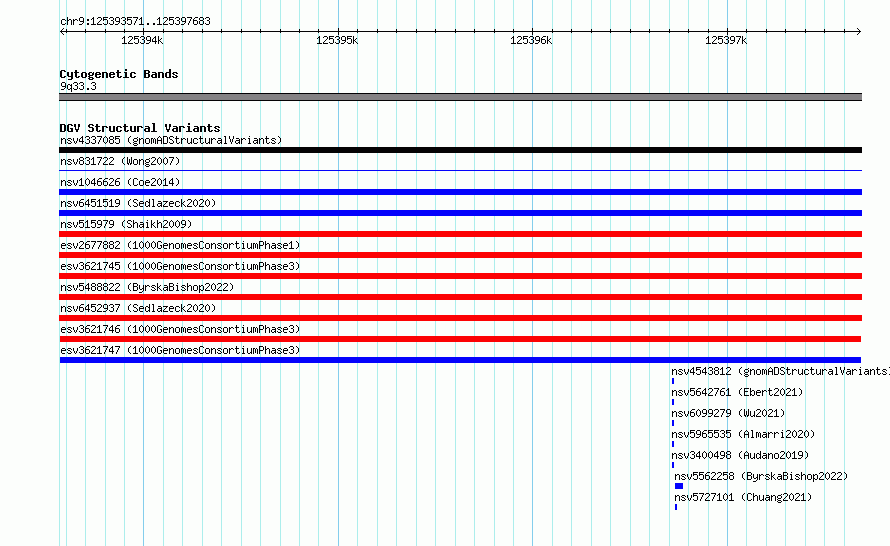This screenshot has height=546, width=890.
Task: Select the red esv2677882 variant bar
Action: [460, 255]
